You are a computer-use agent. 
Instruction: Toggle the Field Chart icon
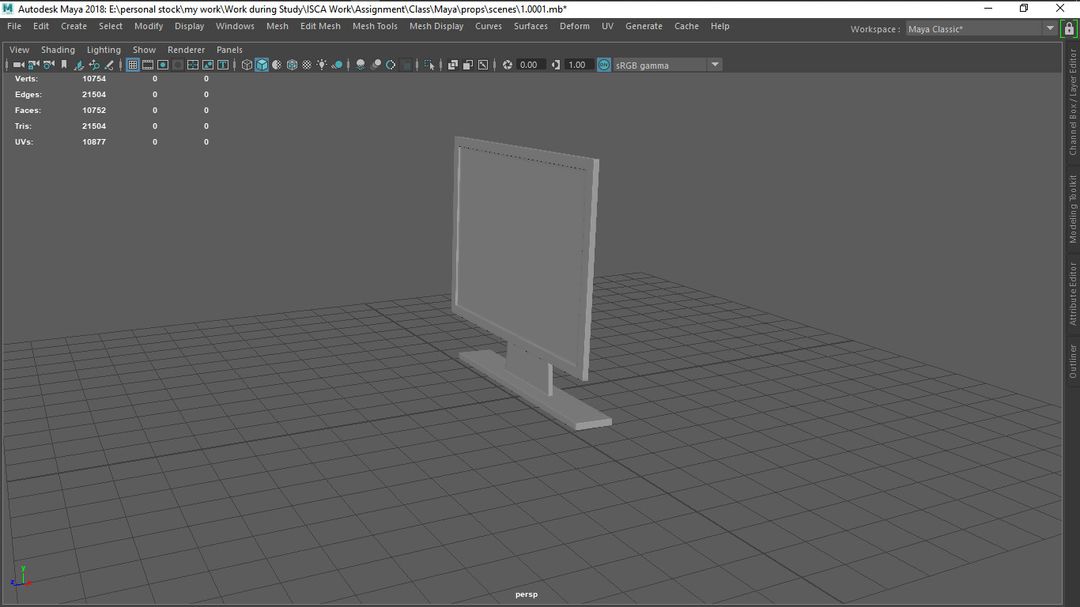[193, 65]
